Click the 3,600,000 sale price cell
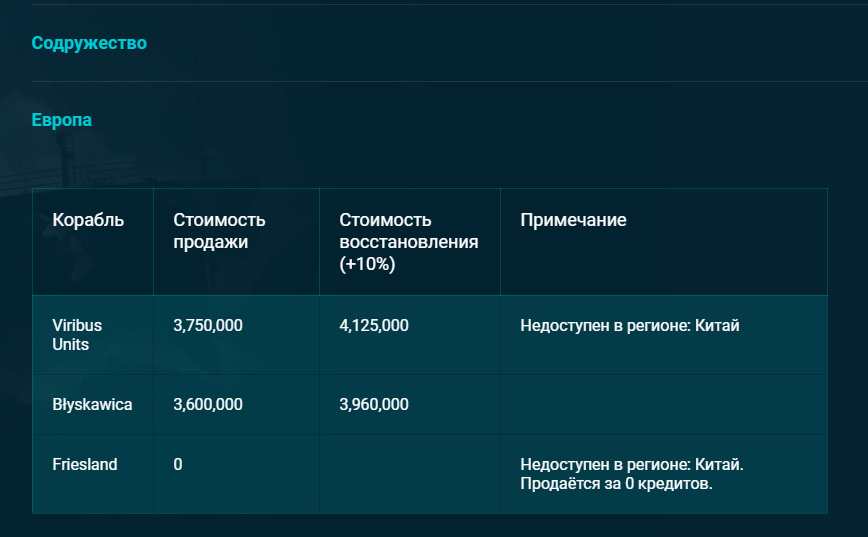Screen dimensions: 868x537 pos(208,405)
